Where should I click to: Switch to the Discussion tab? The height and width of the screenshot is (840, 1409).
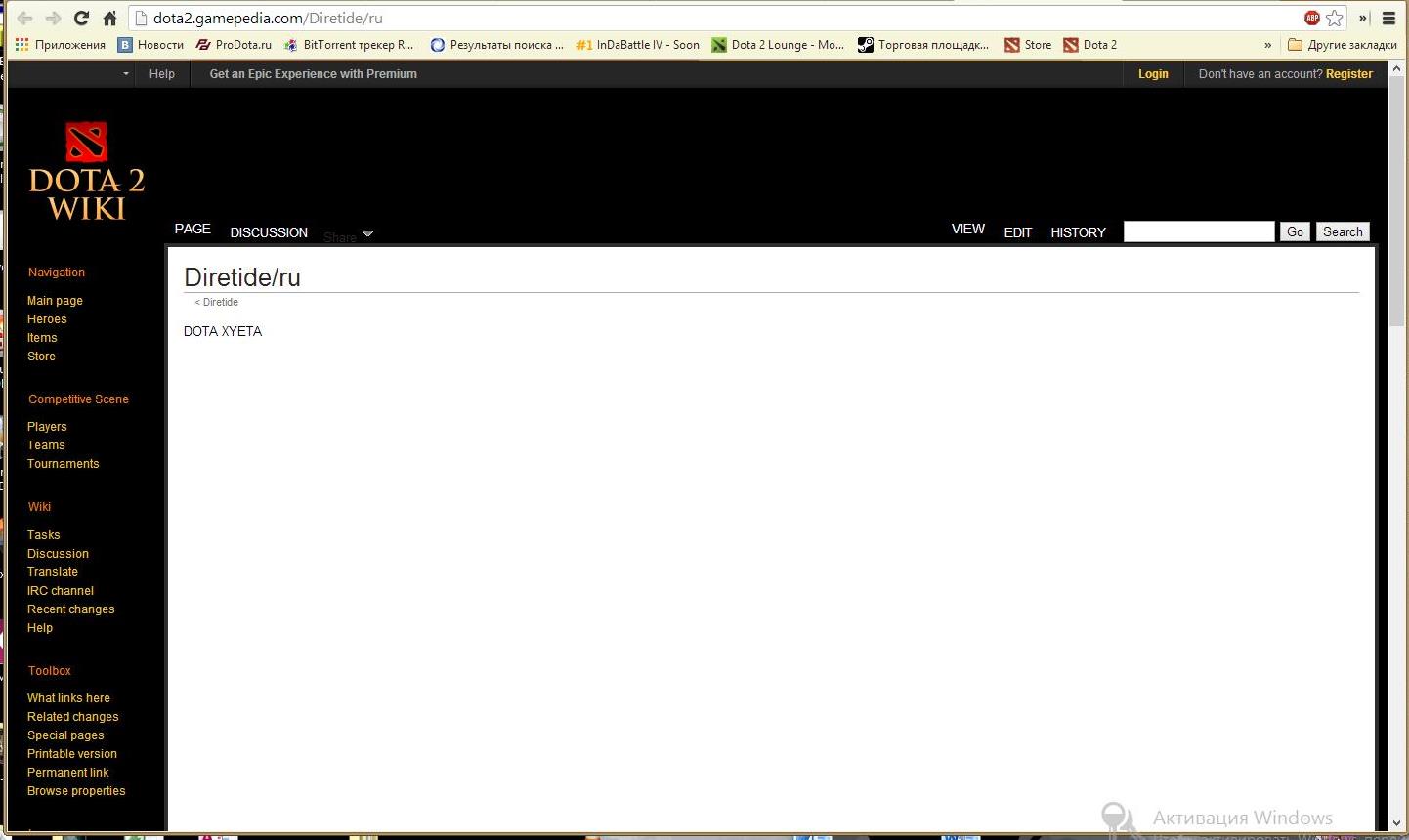[x=269, y=232]
